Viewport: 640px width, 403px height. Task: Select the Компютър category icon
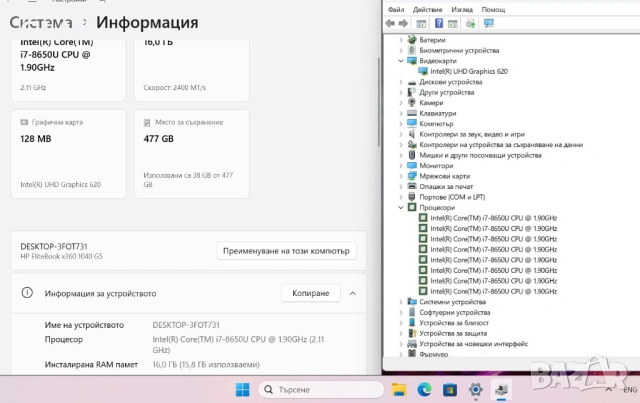412,123
